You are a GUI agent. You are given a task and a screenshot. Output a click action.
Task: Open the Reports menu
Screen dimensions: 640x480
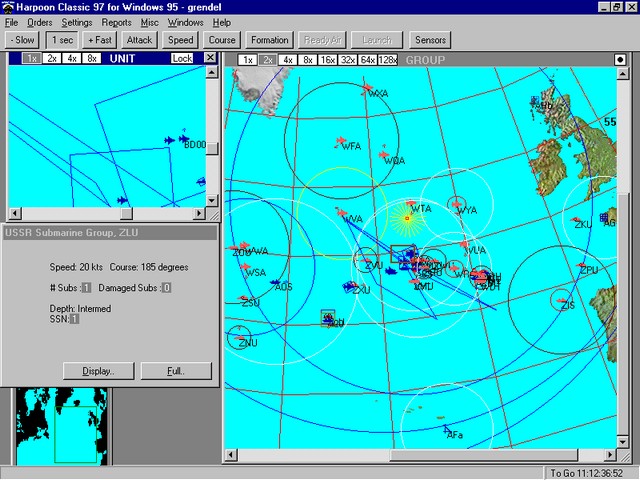(x=116, y=22)
